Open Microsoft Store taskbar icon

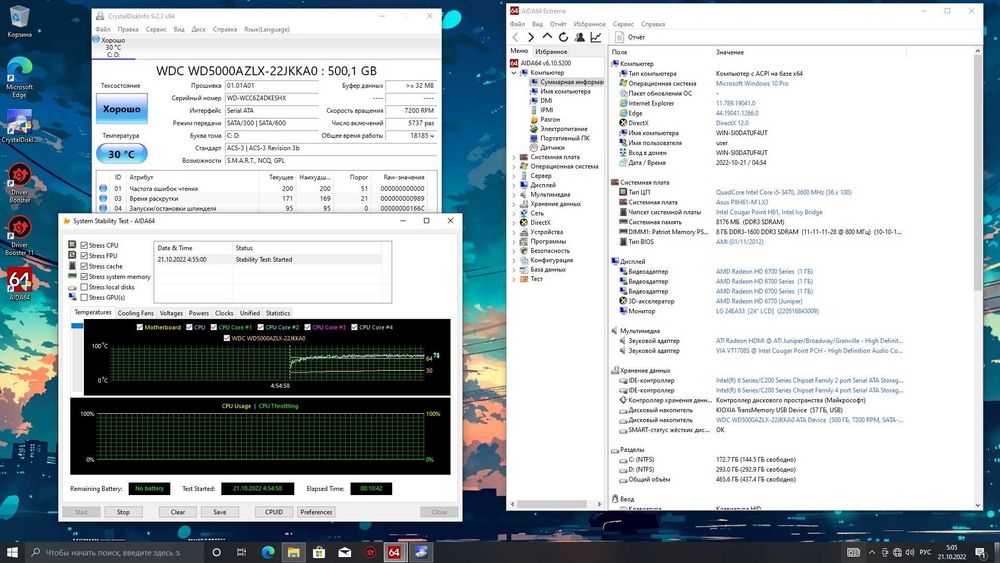pyautogui.click(x=319, y=552)
